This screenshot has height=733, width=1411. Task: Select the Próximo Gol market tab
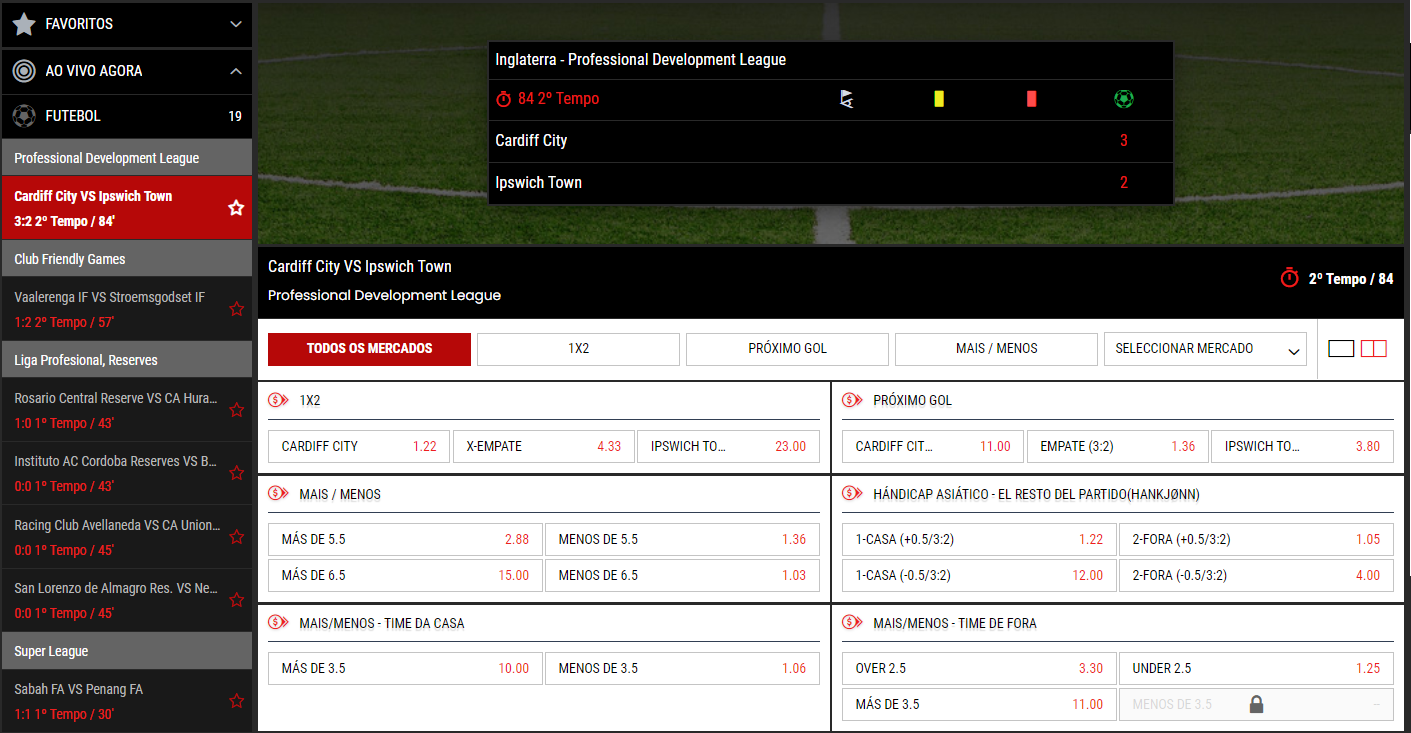(x=787, y=349)
